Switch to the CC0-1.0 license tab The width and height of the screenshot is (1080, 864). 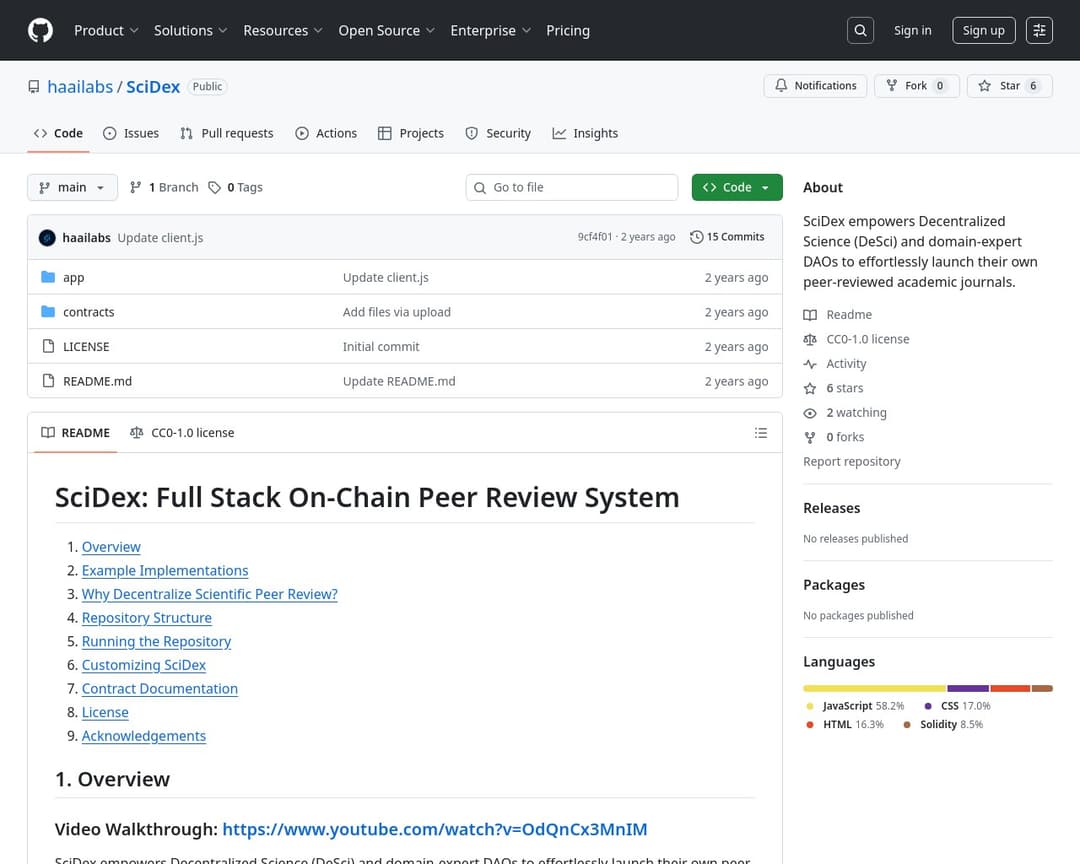pos(182,433)
